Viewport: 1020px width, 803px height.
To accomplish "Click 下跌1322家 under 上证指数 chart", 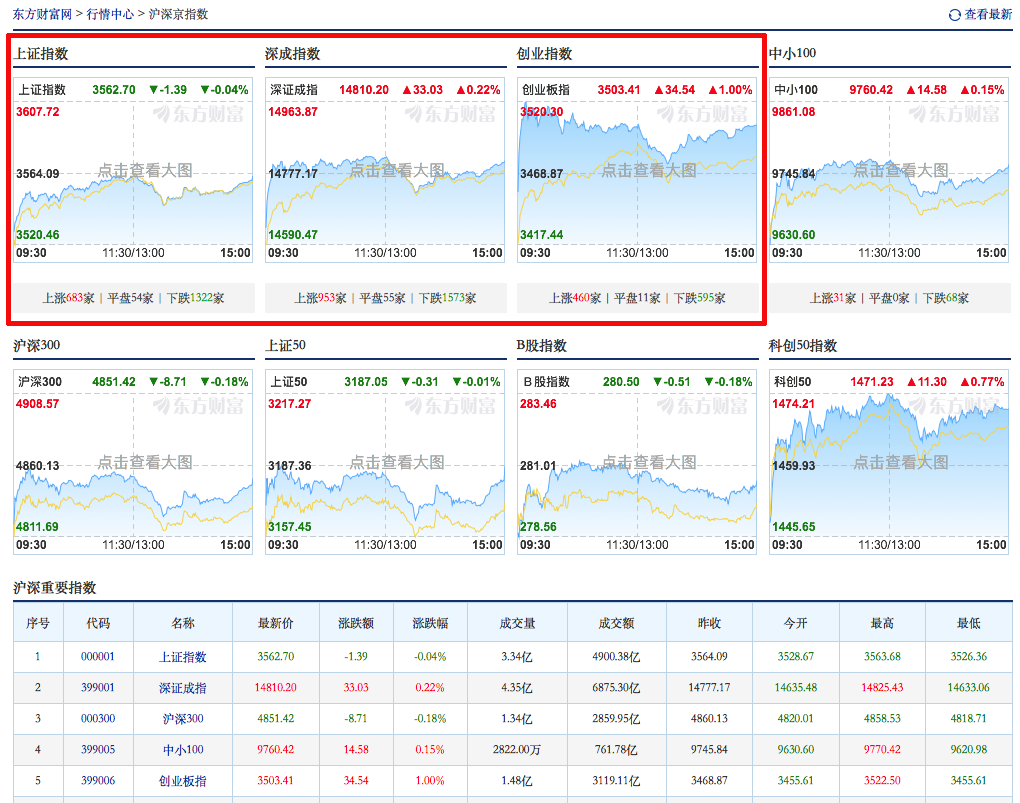I will click(195, 298).
